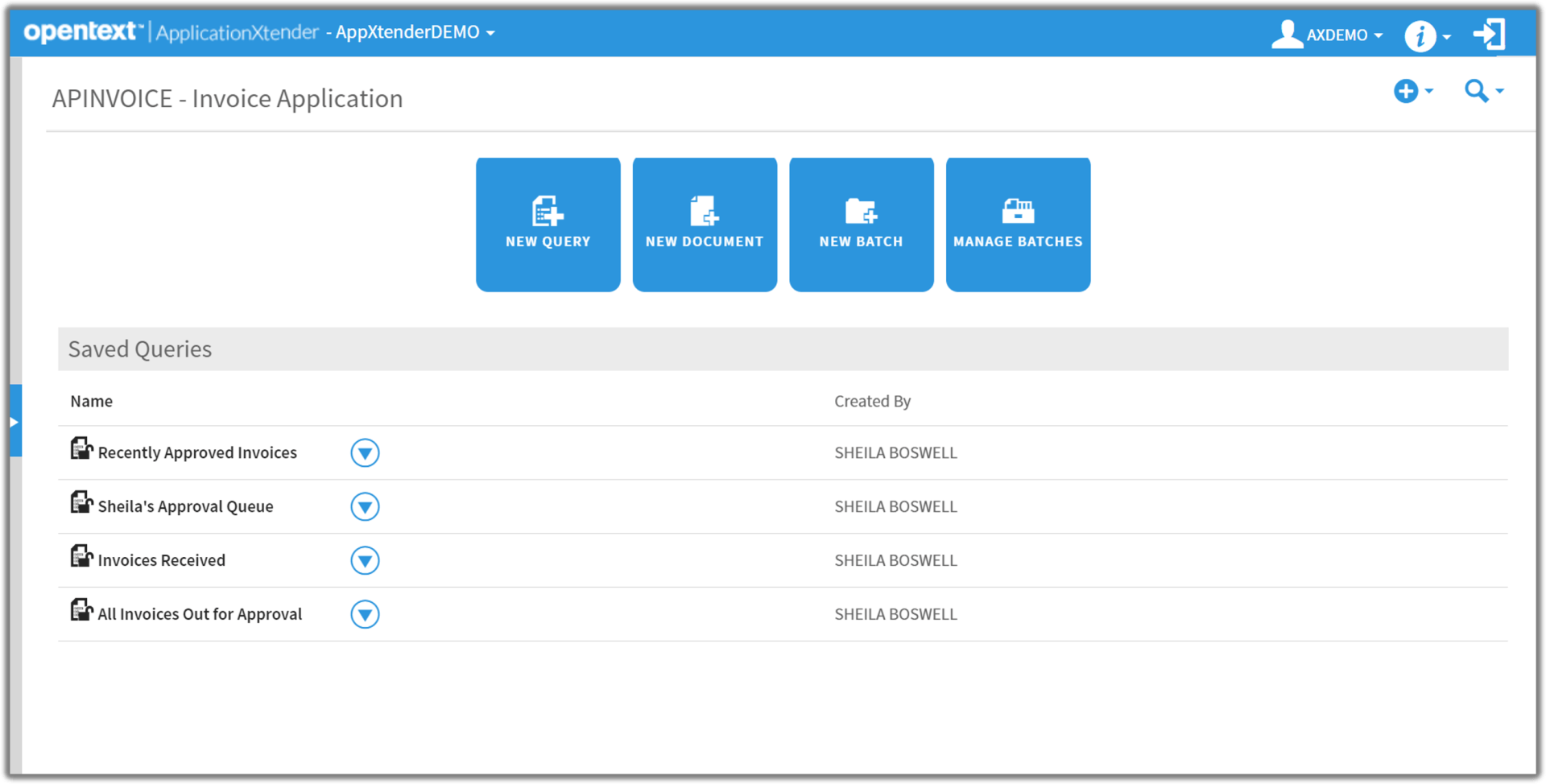Click the add (plus) icon
Screen dimensions: 1546x784
(x=1406, y=91)
